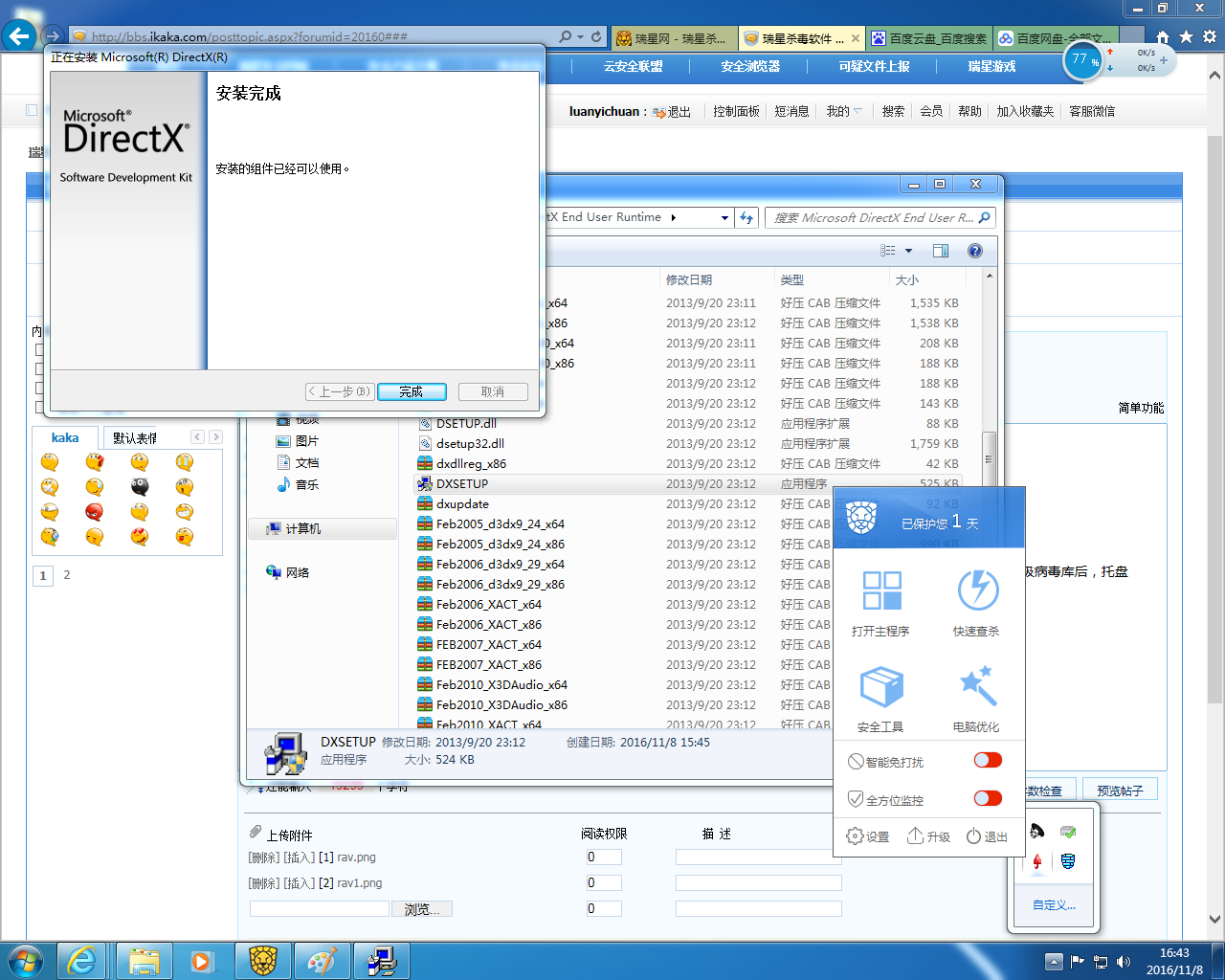The height and width of the screenshot is (980, 1225).
Task: Click Finish (完成) in DirectX installer
Action: click(x=412, y=391)
